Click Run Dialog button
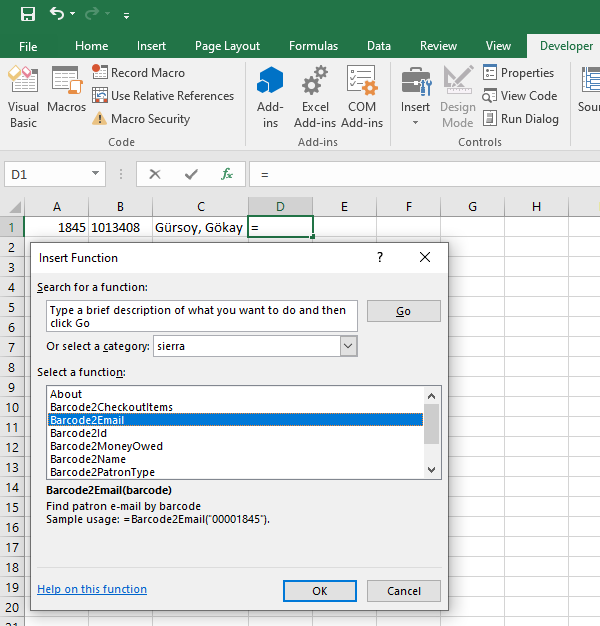This screenshot has height=626, width=600. pos(521,119)
